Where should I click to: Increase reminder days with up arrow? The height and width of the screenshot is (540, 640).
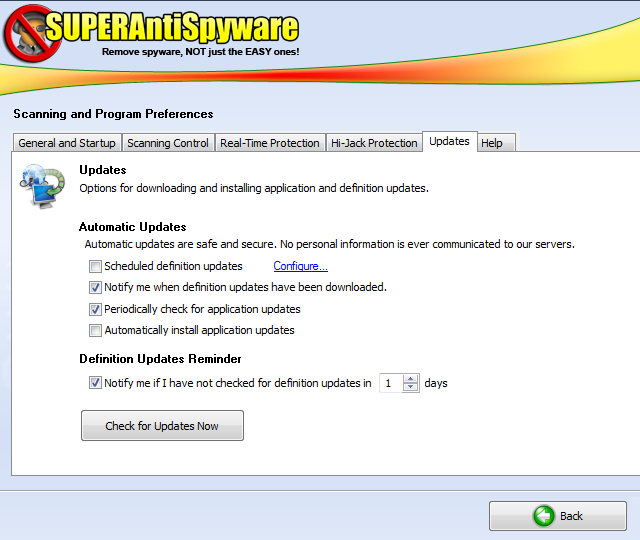click(411, 378)
